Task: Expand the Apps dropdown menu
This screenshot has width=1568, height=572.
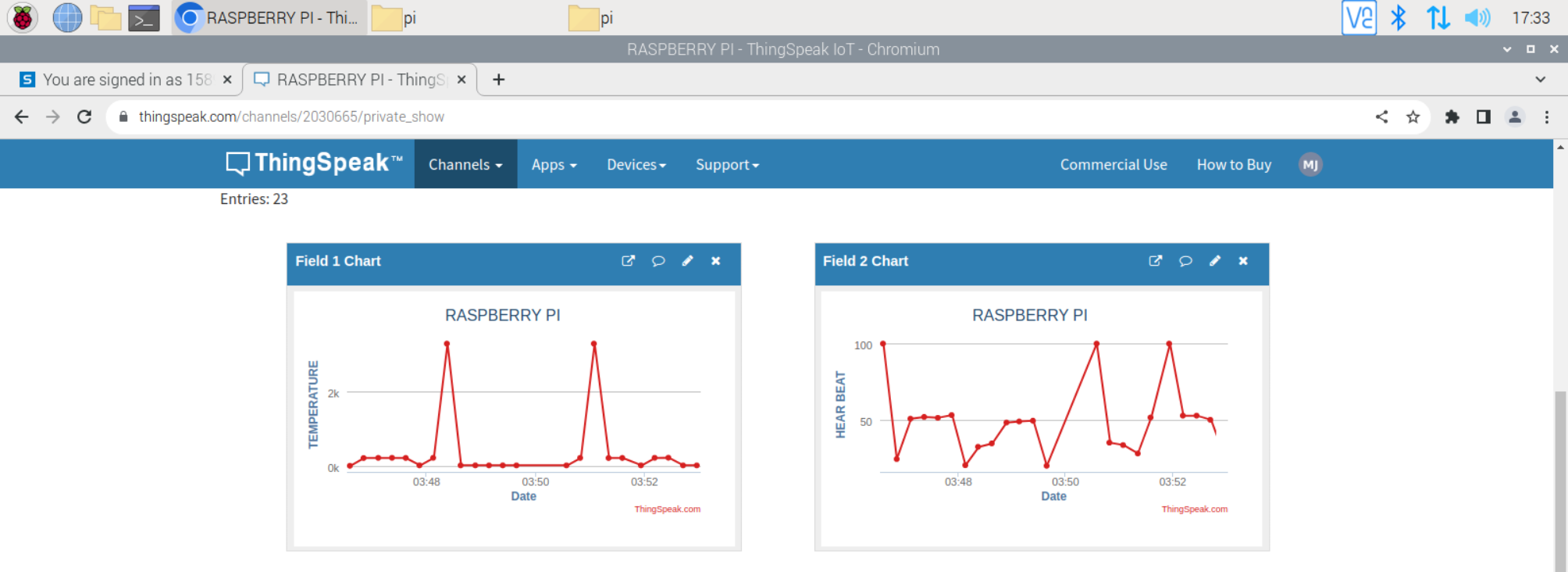Action: click(554, 165)
